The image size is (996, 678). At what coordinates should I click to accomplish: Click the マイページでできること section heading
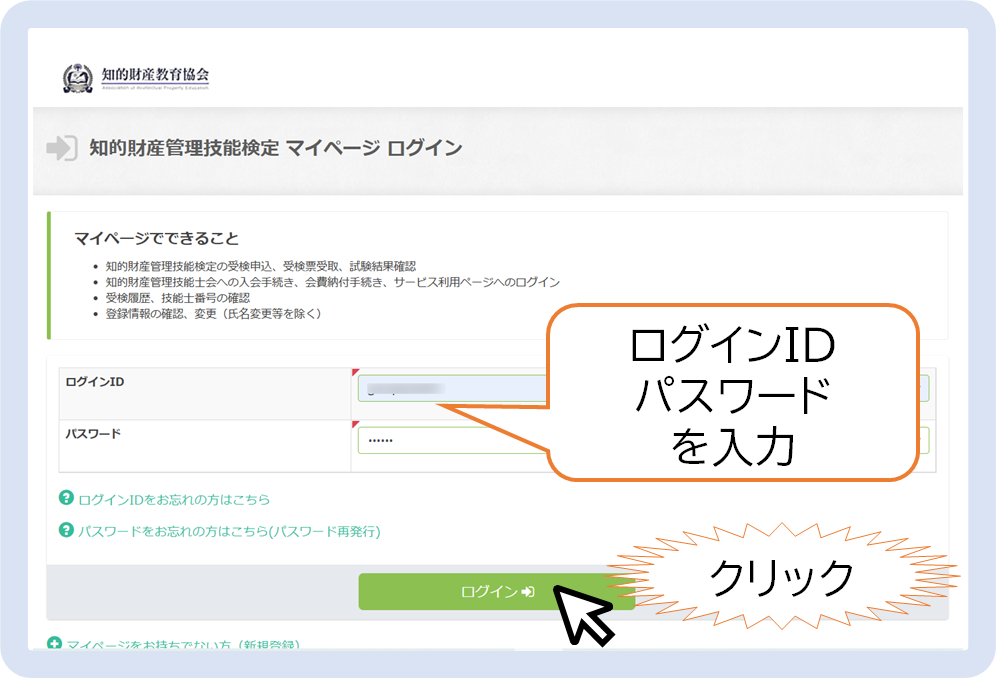[x=156, y=238]
